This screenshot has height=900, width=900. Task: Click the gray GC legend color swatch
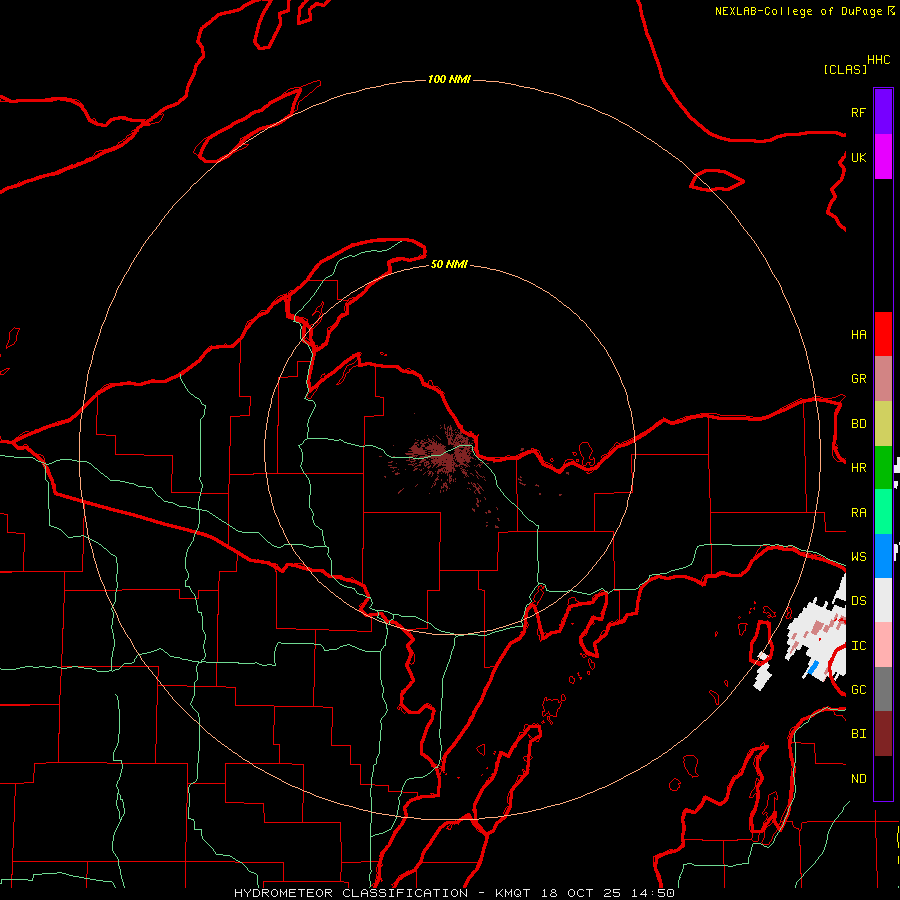point(883,689)
